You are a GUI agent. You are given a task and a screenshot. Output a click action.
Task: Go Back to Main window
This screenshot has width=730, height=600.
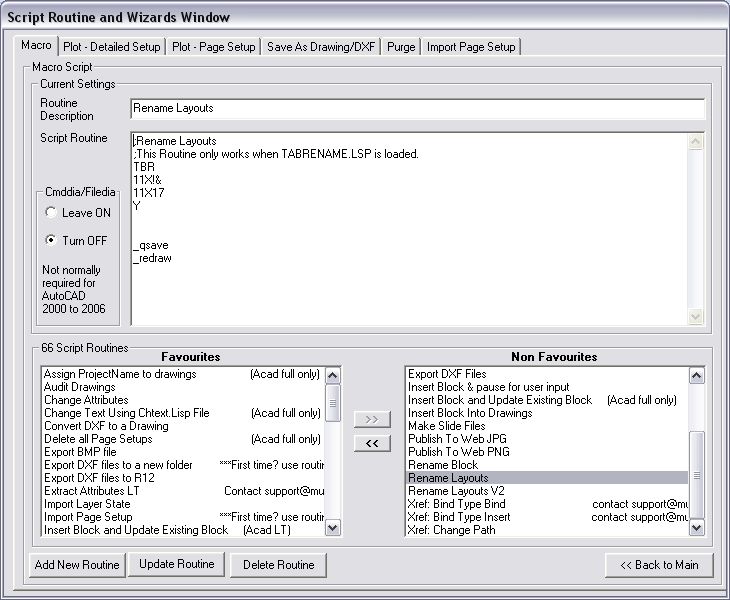[658, 565]
